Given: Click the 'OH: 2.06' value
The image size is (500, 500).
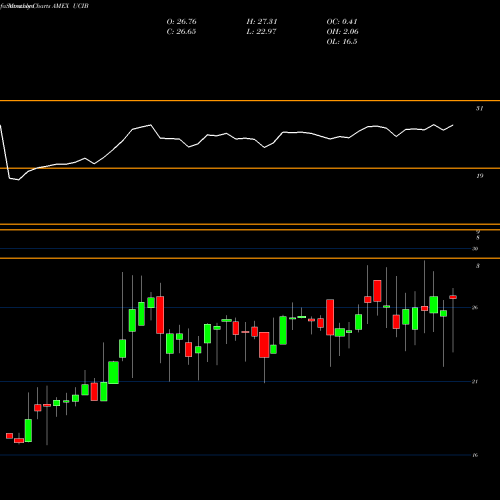Looking at the screenshot, I should pos(342,32).
